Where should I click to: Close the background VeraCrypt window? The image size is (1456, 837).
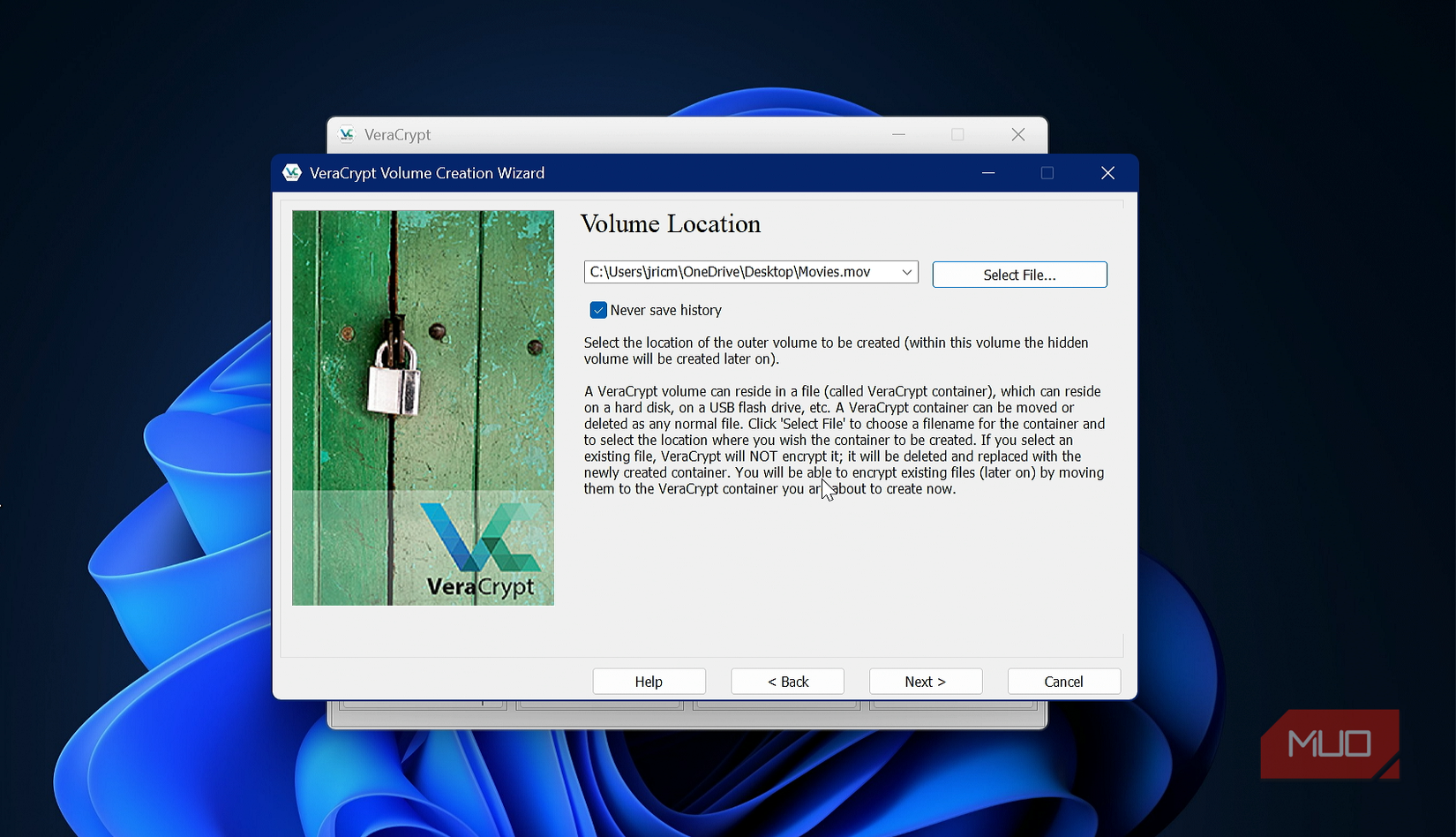(x=1017, y=134)
